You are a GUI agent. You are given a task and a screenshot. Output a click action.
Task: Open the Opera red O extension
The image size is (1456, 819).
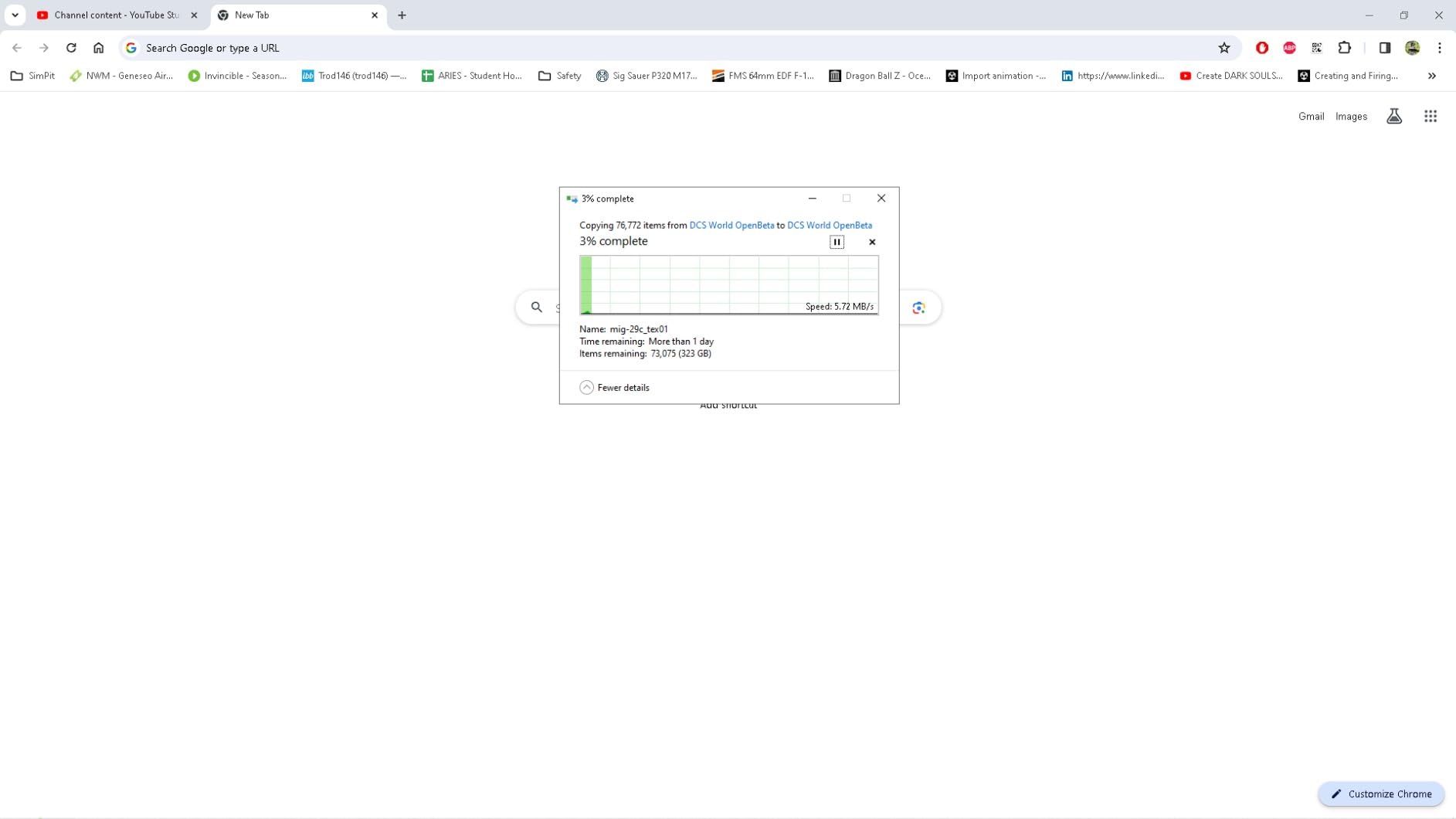[1262, 48]
